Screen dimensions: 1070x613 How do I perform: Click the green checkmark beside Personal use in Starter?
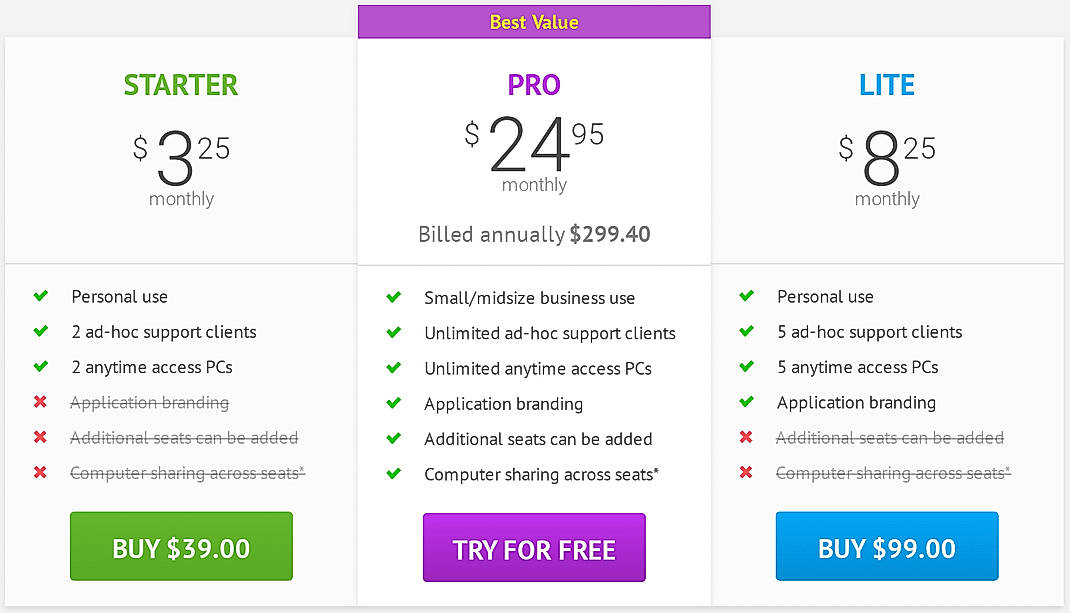[x=40, y=297]
